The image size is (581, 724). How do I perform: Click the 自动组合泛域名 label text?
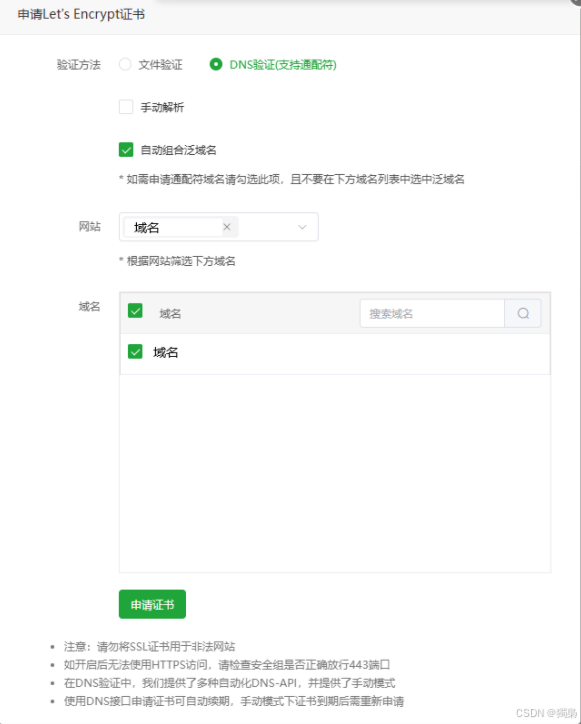point(178,150)
